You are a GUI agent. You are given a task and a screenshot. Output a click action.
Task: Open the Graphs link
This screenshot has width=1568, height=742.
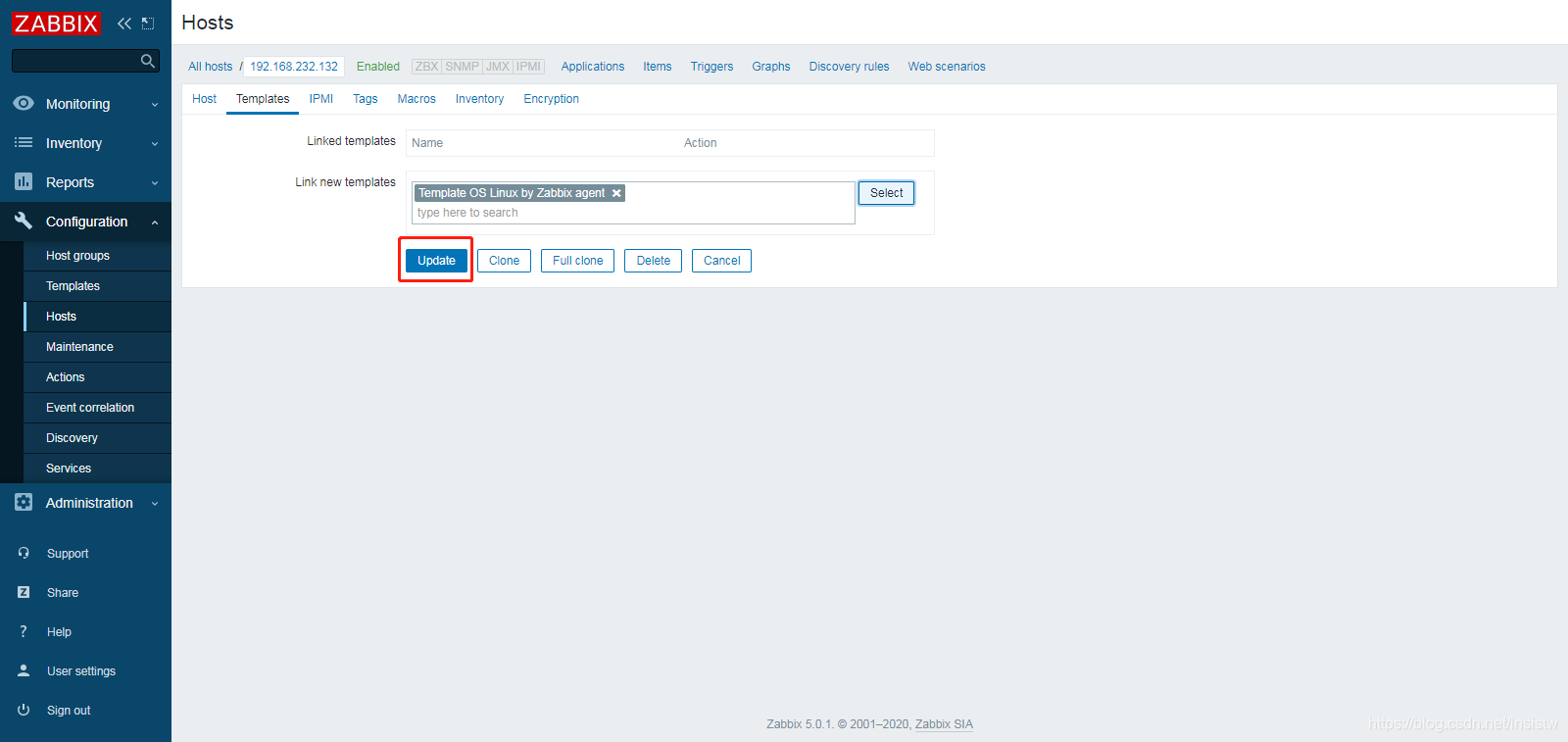coord(771,67)
